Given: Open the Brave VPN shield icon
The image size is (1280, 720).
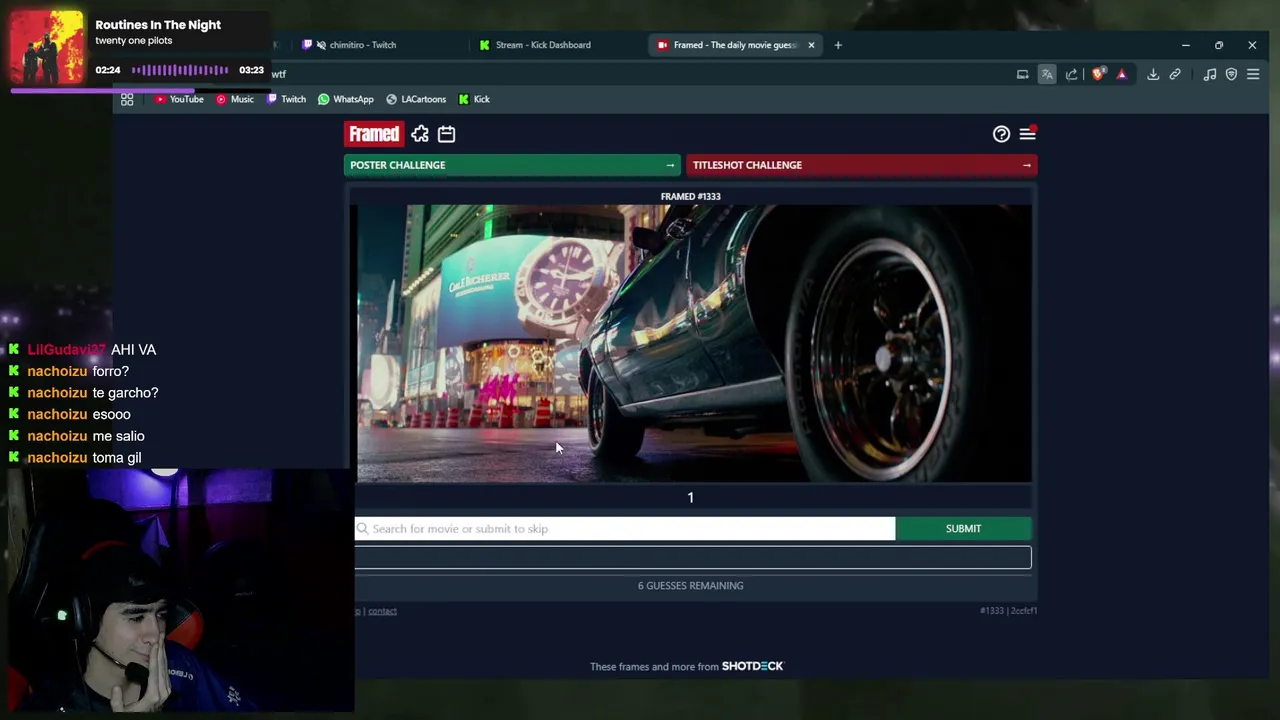Looking at the screenshot, I should (x=1231, y=74).
